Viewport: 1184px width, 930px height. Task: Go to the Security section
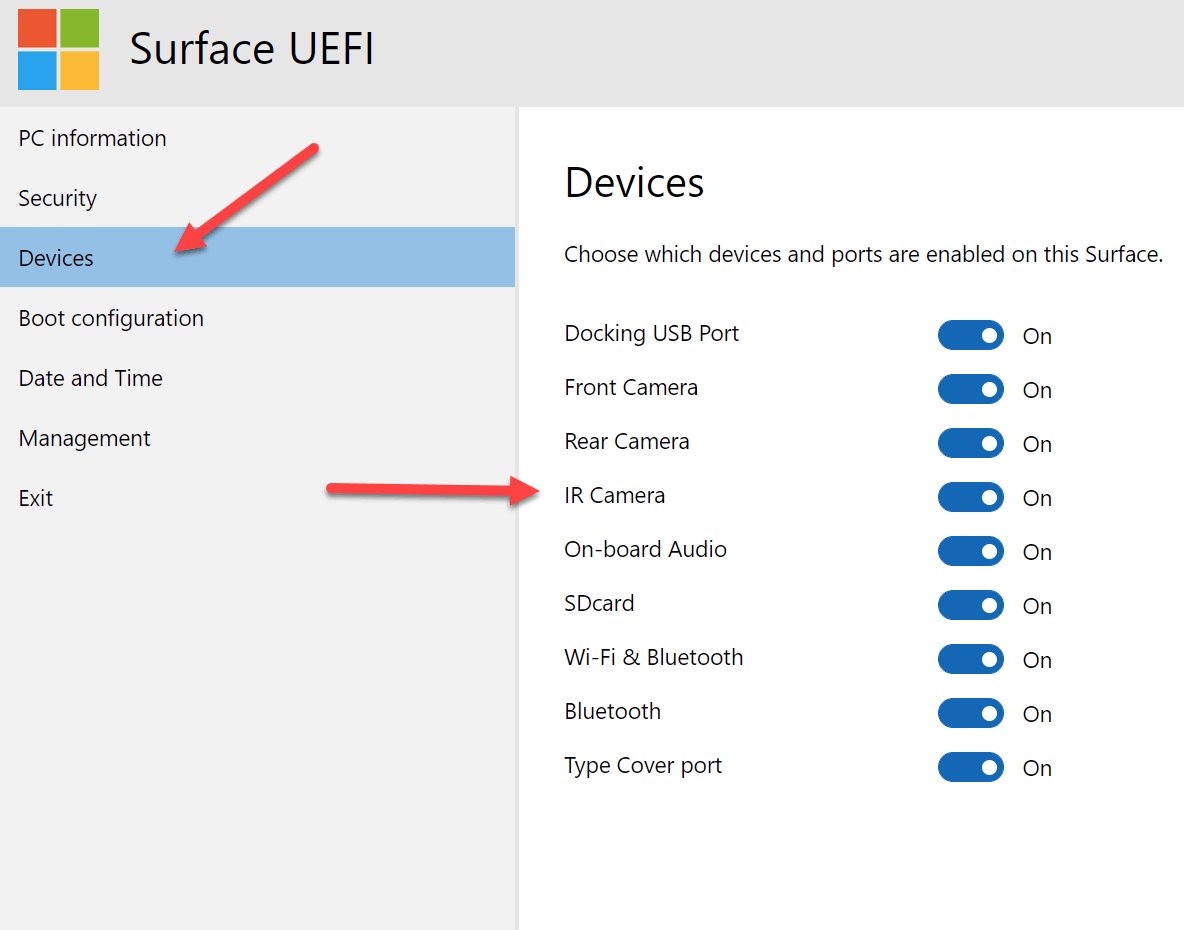coord(57,198)
